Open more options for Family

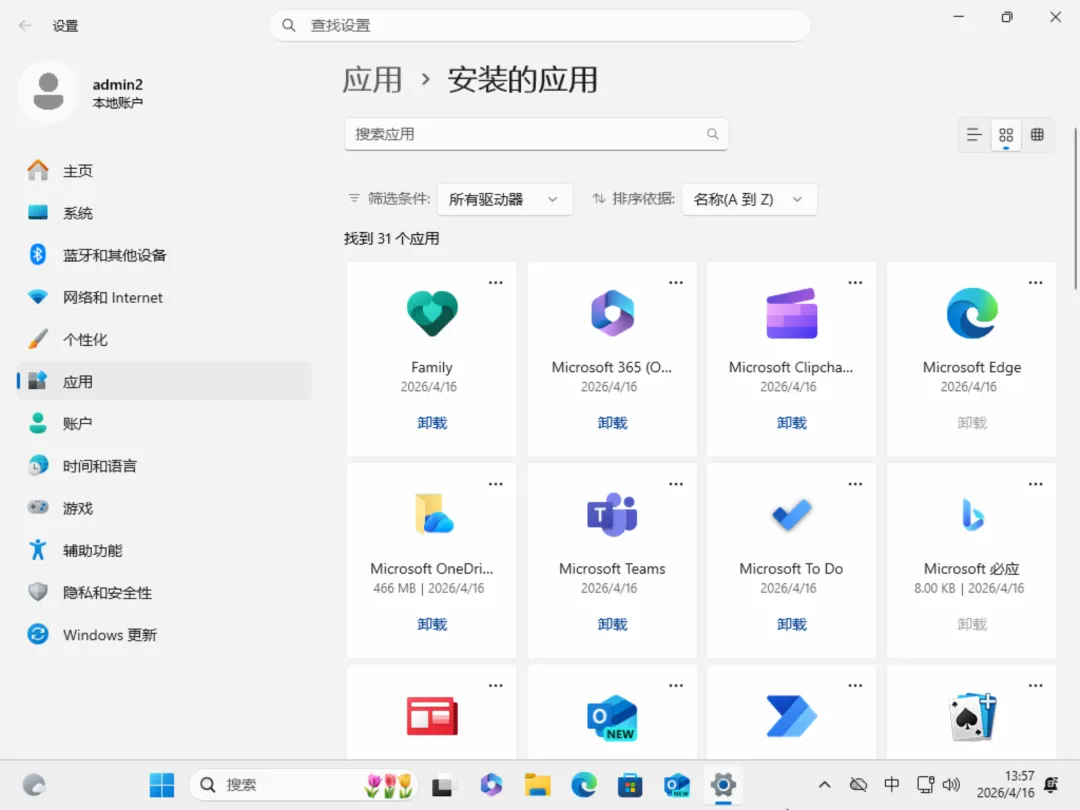click(495, 282)
